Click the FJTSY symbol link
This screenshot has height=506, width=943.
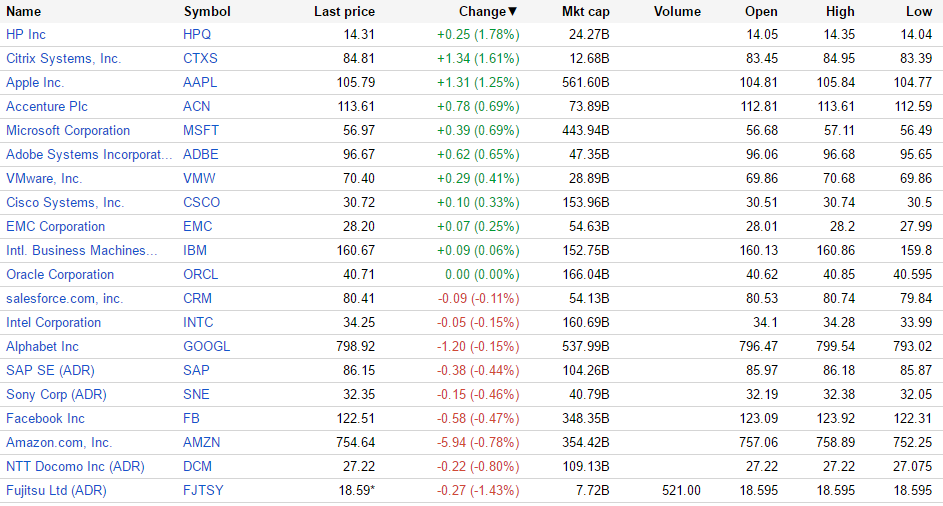[204, 490]
